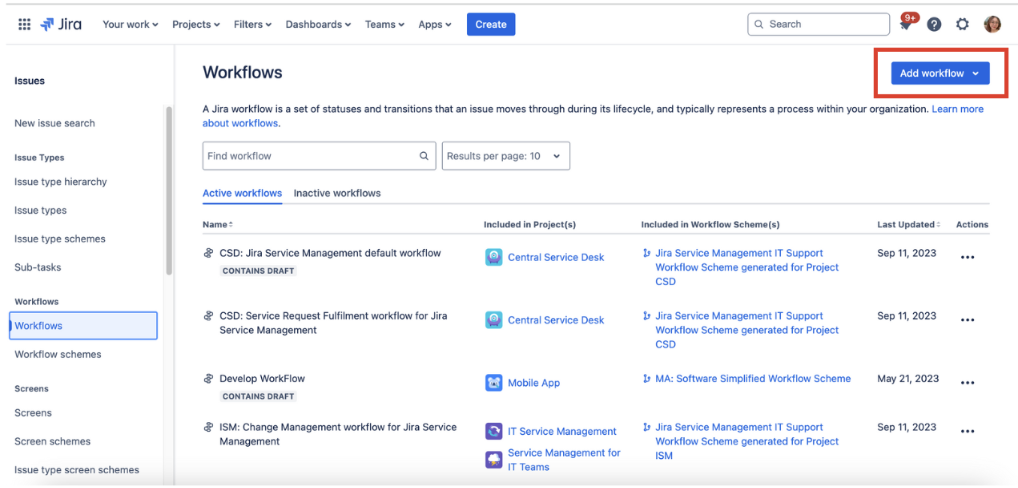Viewport: 1018px width, 488px height.
Task: Open Service Management for IT Teams link
Action: tap(564, 459)
